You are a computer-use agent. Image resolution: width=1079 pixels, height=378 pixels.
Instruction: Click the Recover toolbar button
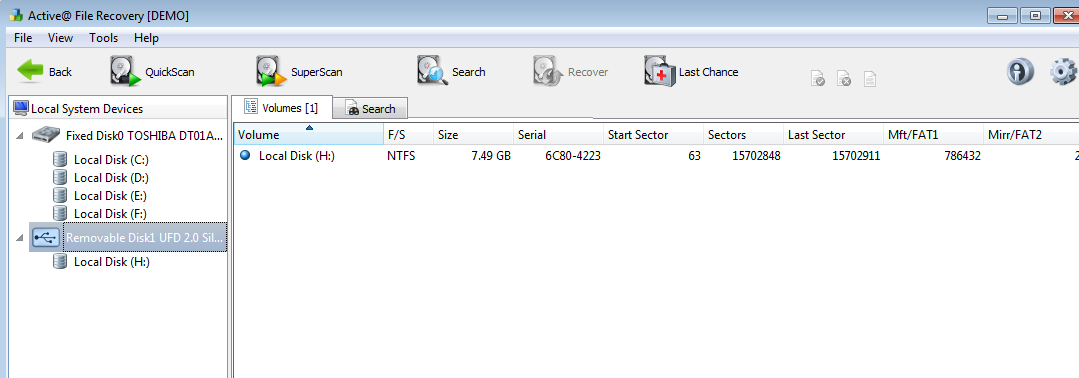coord(570,72)
